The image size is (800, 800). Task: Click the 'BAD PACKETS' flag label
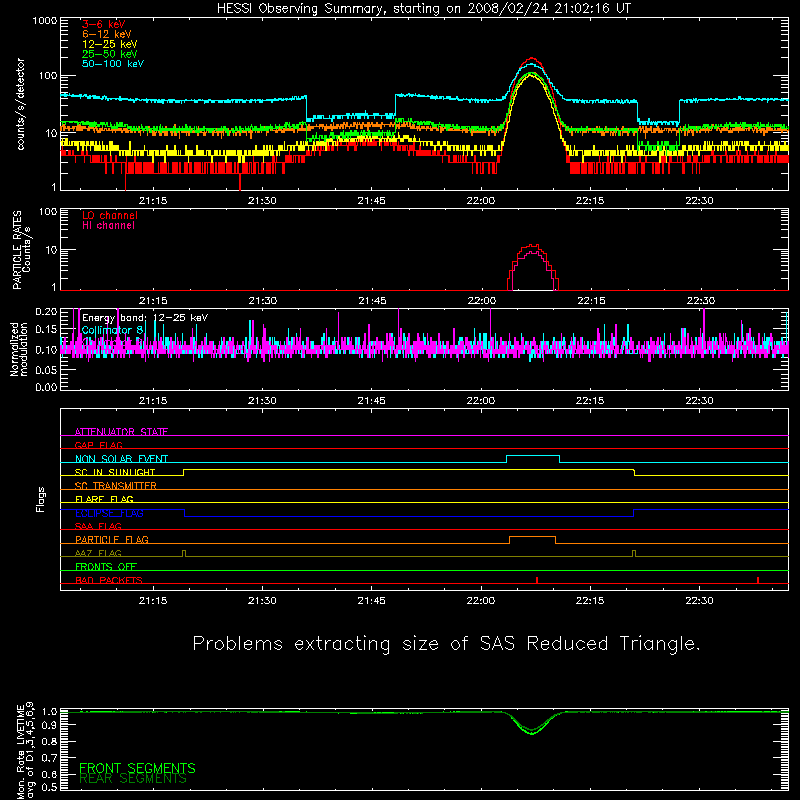point(109,580)
